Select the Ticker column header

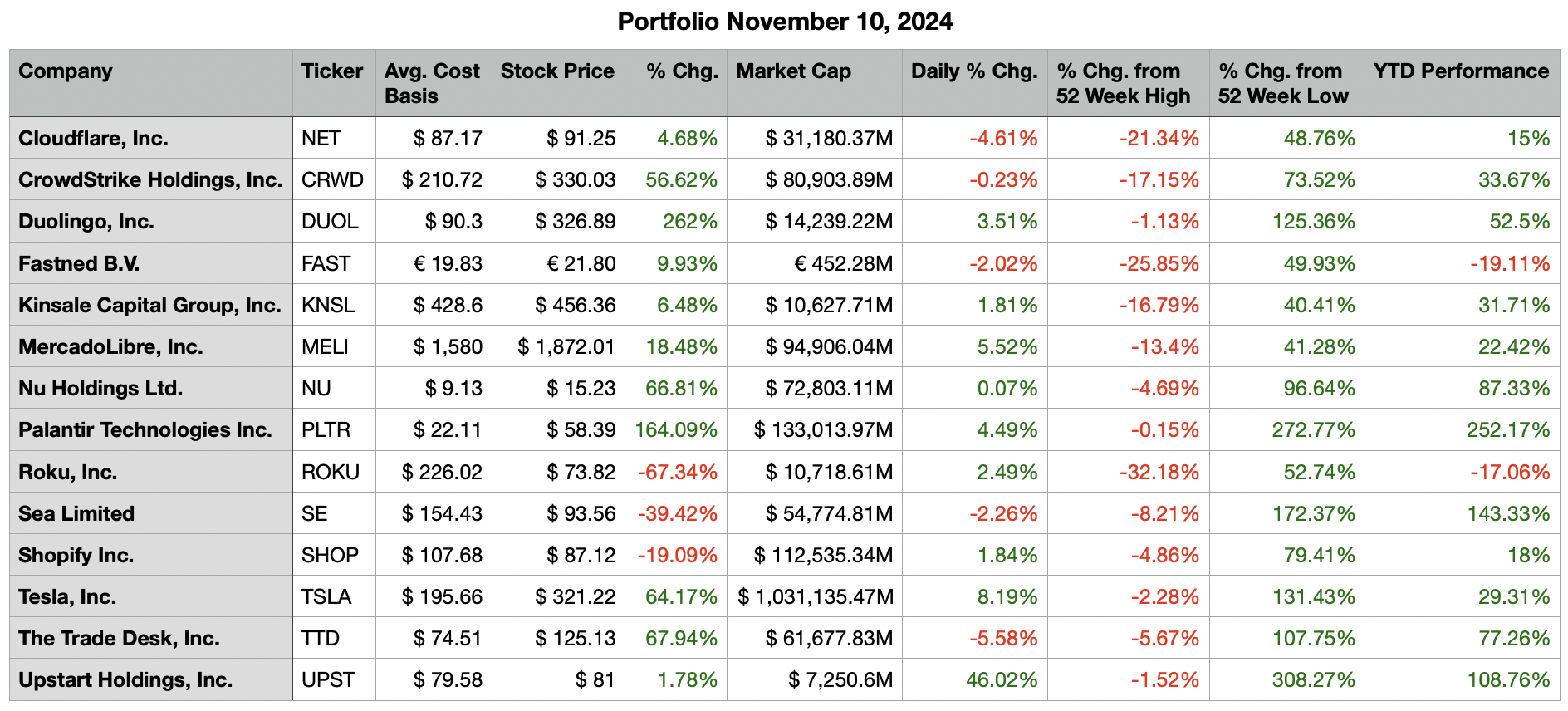[x=332, y=71]
